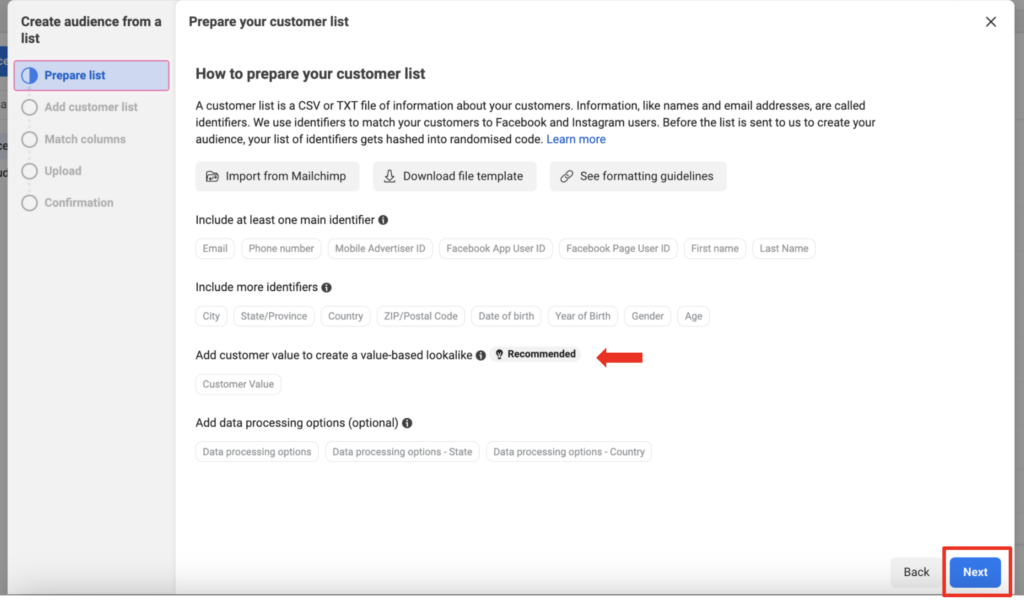Select the Add customer list step circle

[x=29, y=107]
